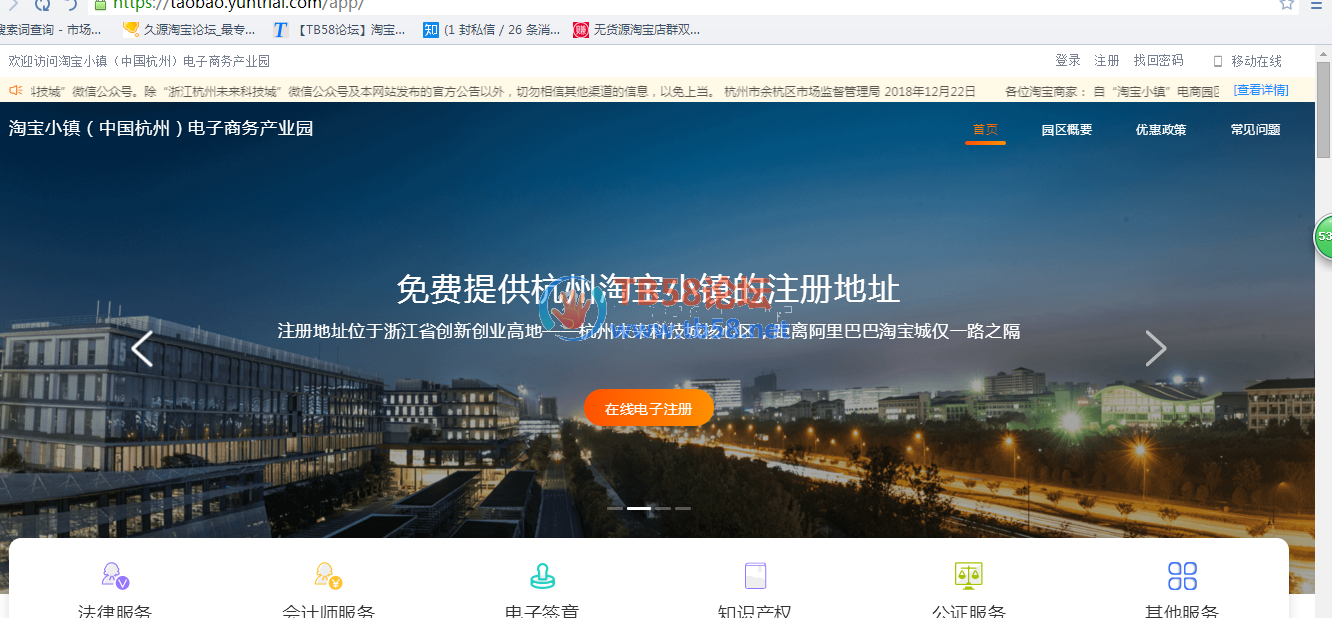Click the orange 在线电子注册 button

click(x=649, y=408)
